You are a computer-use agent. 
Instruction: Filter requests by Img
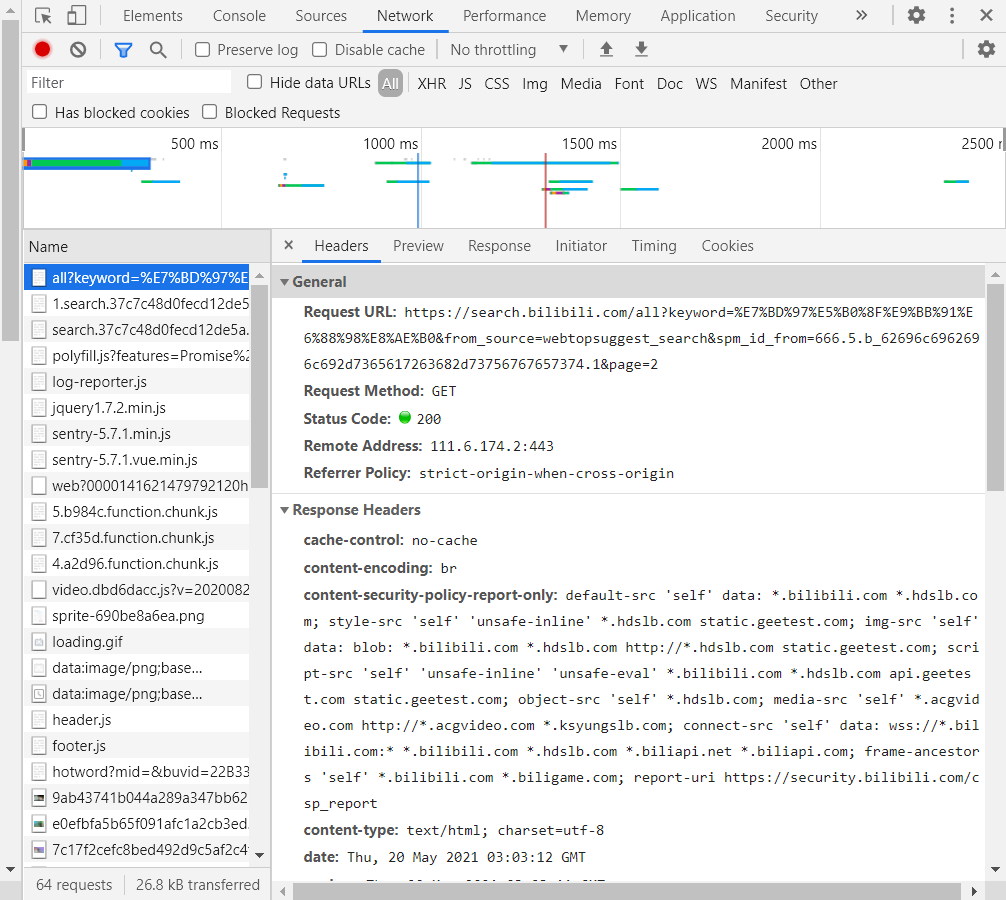(534, 83)
